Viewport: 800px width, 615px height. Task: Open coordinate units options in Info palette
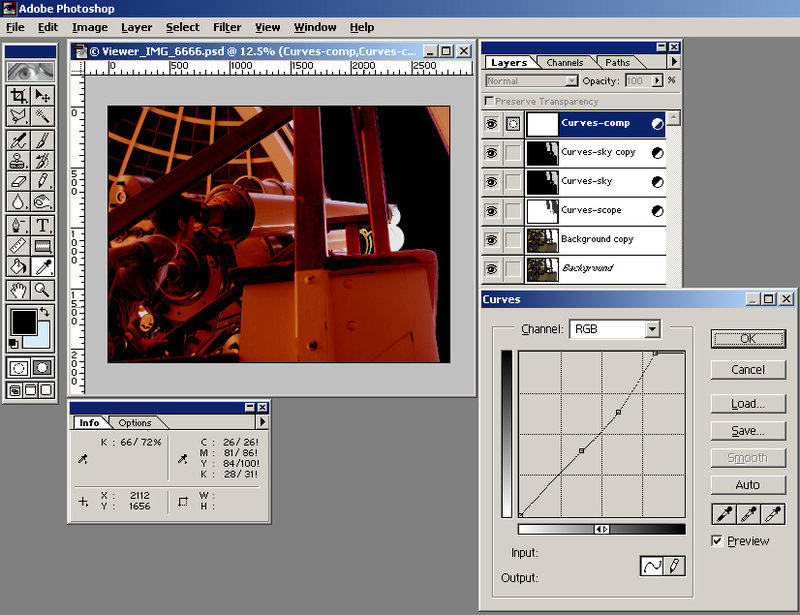click(83, 501)
